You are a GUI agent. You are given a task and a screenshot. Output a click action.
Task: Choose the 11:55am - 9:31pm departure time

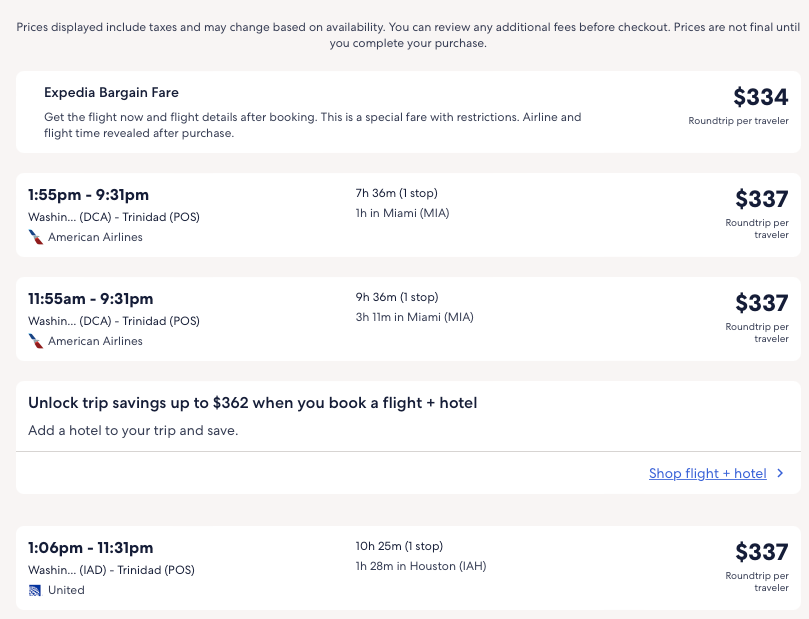click(91, 299)
